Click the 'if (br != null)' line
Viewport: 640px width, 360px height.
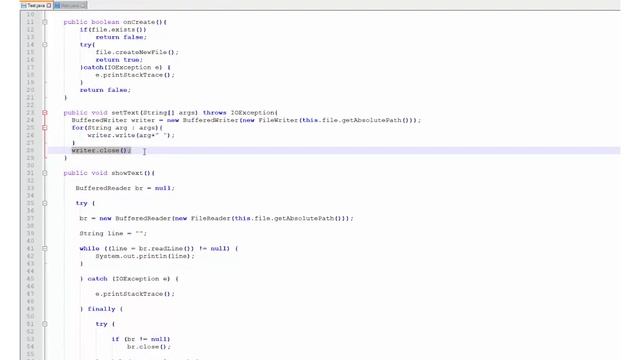click(x=141, y=339)
